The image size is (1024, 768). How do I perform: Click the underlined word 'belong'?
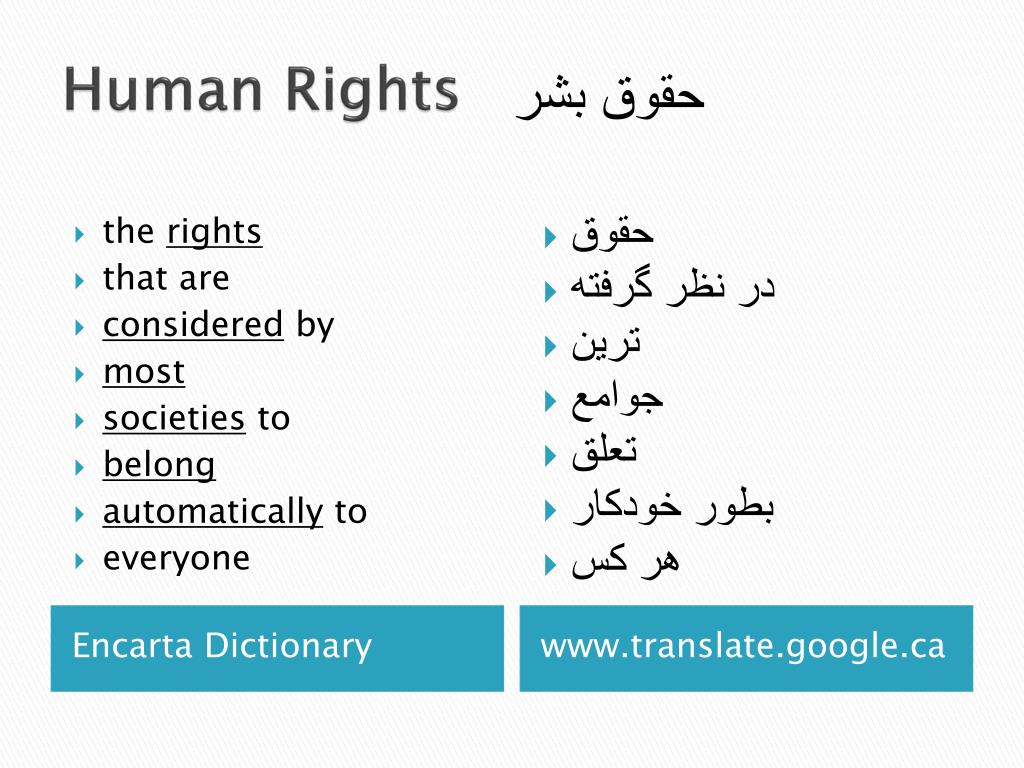tap(159, 465)
